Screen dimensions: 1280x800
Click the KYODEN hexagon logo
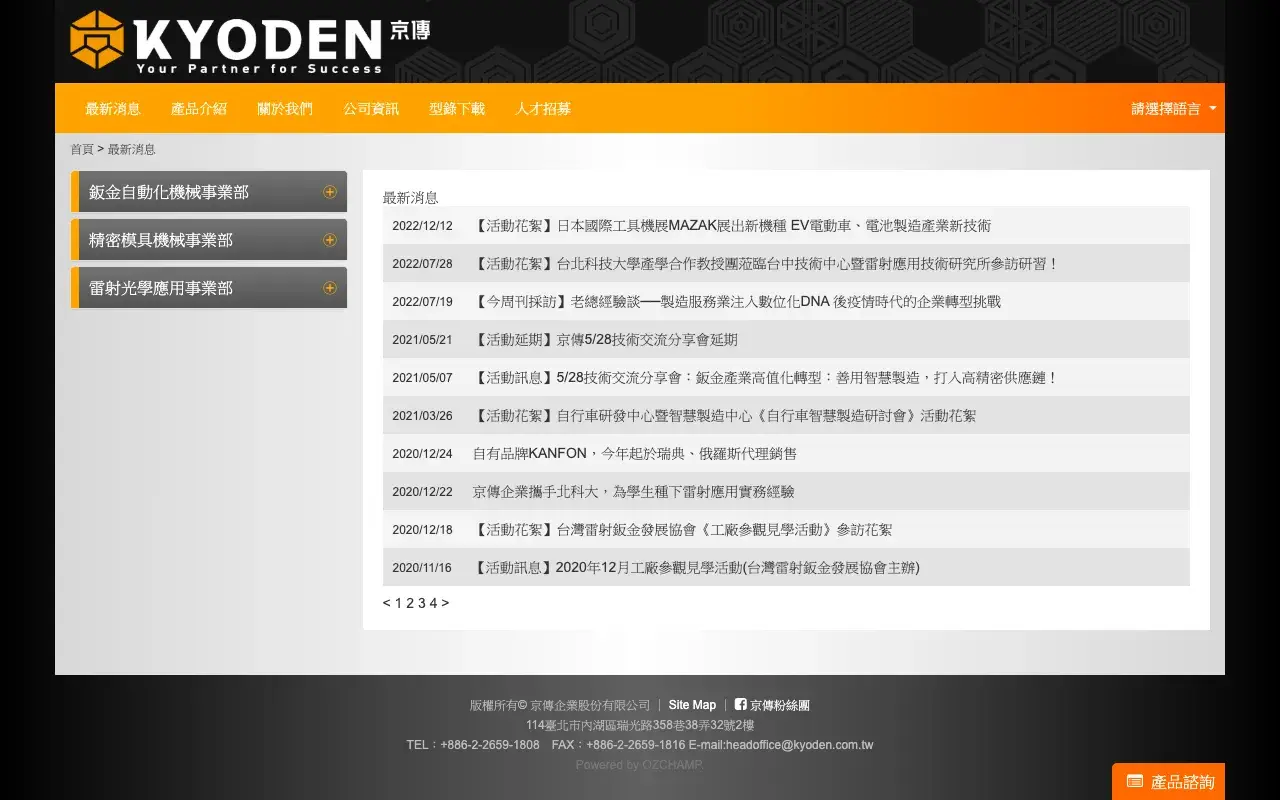pos(97,40)
